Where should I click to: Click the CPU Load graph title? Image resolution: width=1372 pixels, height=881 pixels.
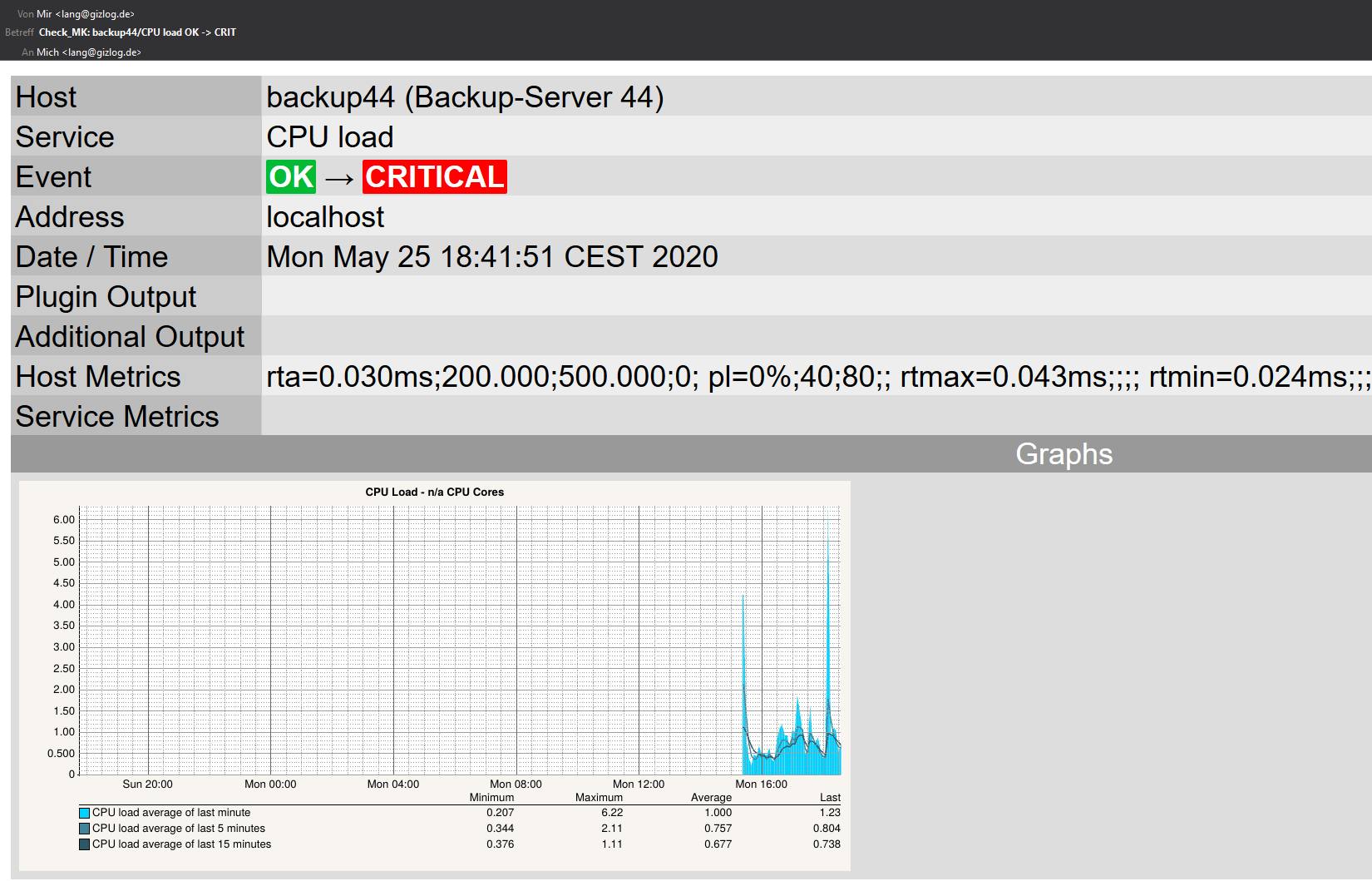click(435, 492)
